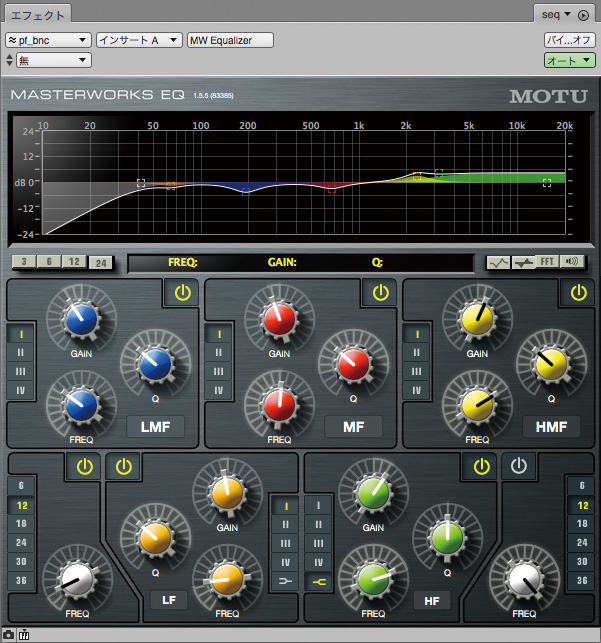
Task: Click the バイ...オフ bypass button
Action: 569,40
